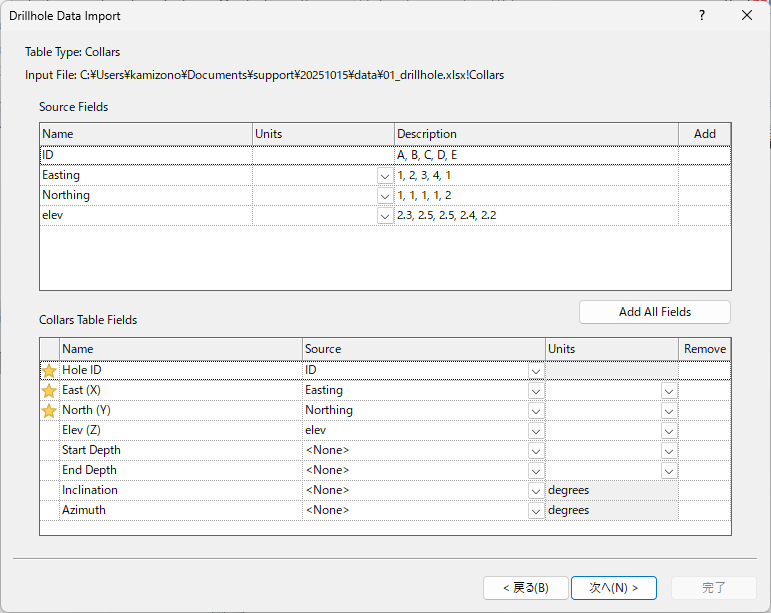Expand Units dropdown for Easting source field
This screenshot has width=771, height=613.
pos(385,176)
